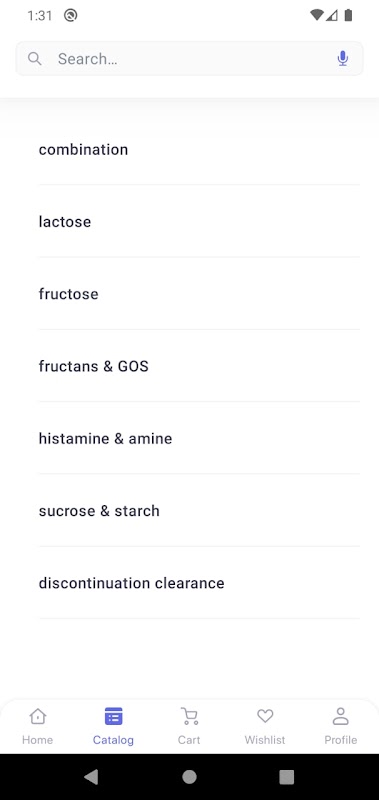Switch to the Profile tab label
Screen dimensions: 379x800
(341, 740)
